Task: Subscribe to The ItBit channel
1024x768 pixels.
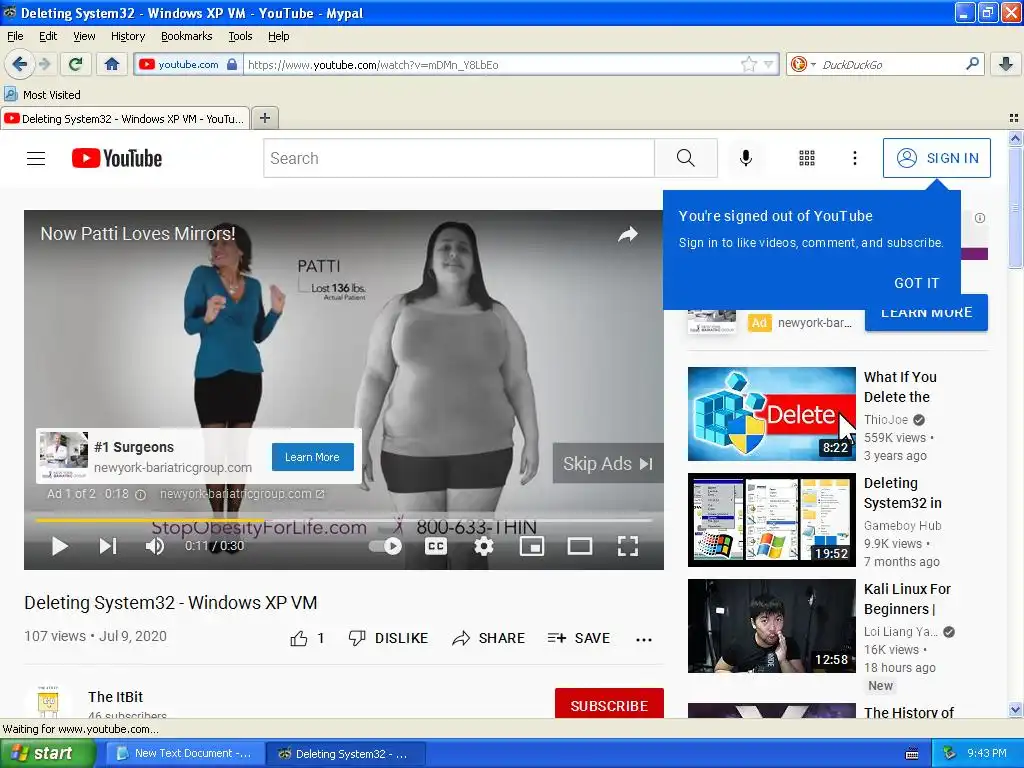Action: point(609,705)
